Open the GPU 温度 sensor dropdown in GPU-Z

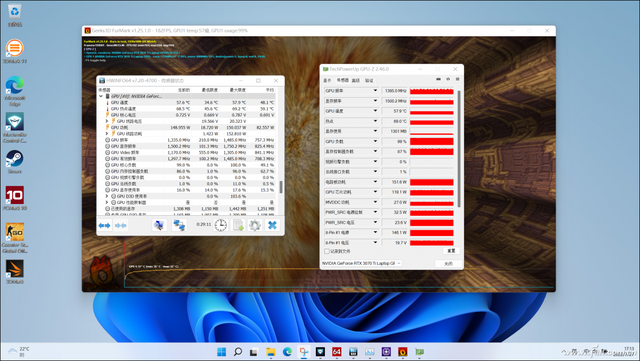pos(375,111)
